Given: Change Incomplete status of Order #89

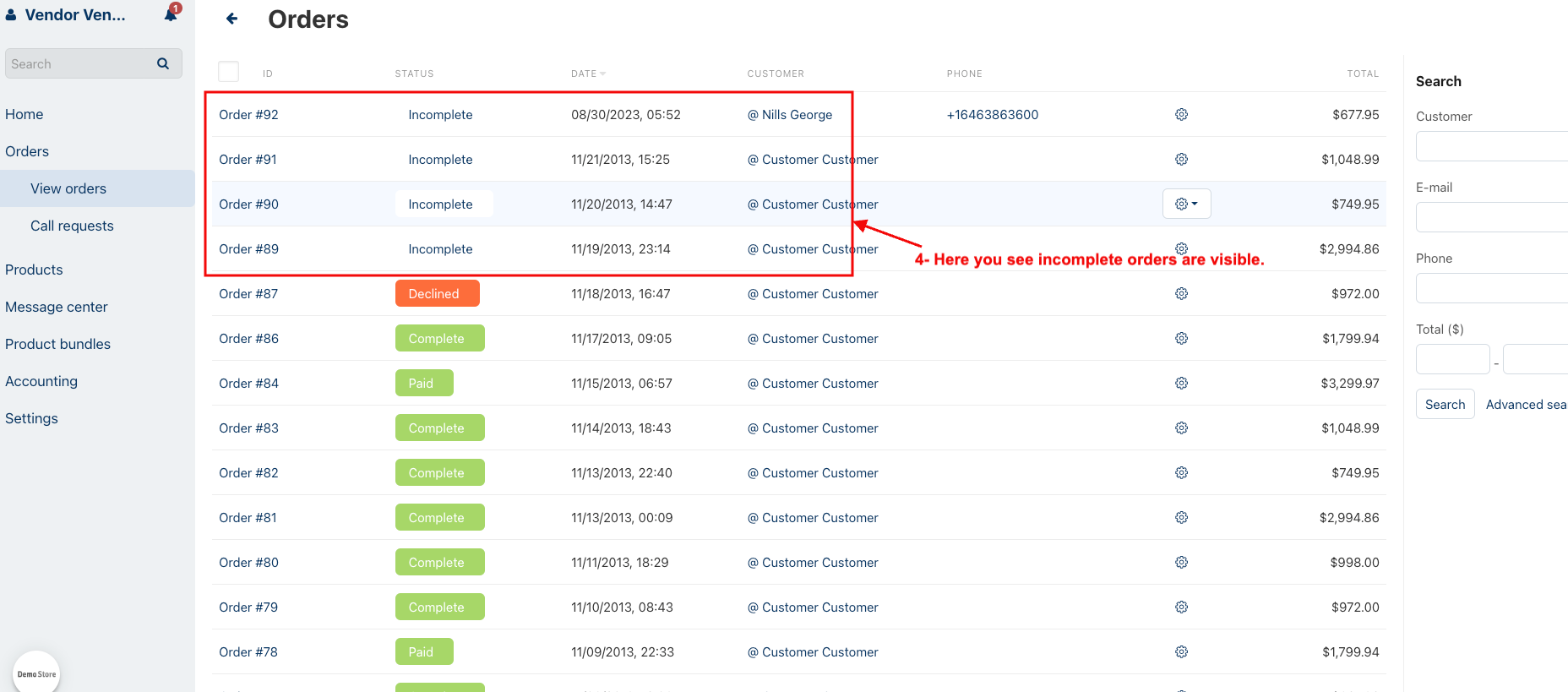Looking at the screenshot, I should click(x=440, y=249).
